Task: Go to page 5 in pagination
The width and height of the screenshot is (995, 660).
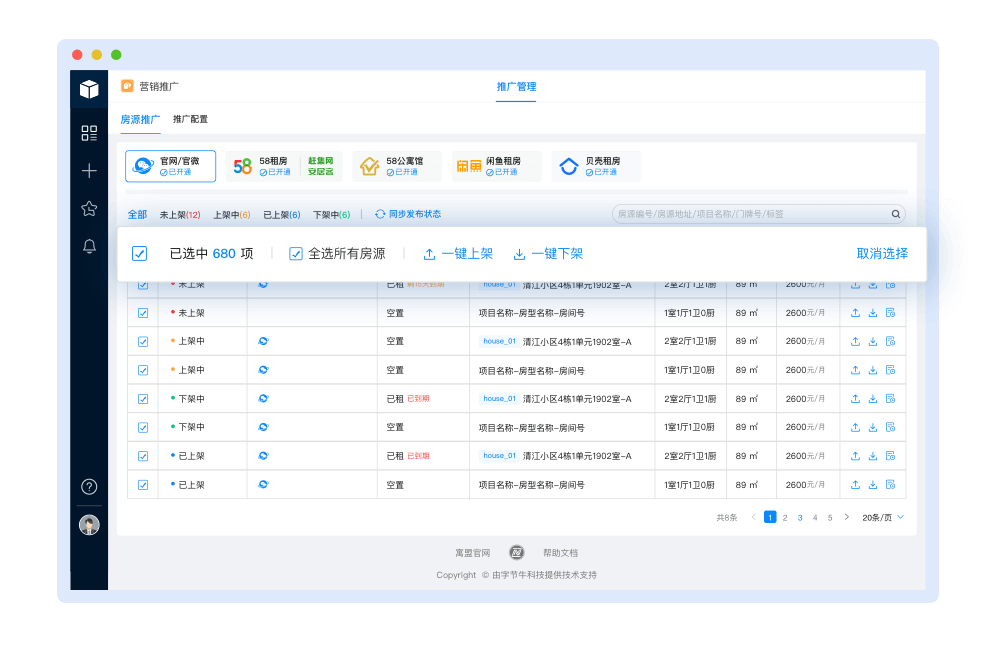Action: [x=829, y=517]
